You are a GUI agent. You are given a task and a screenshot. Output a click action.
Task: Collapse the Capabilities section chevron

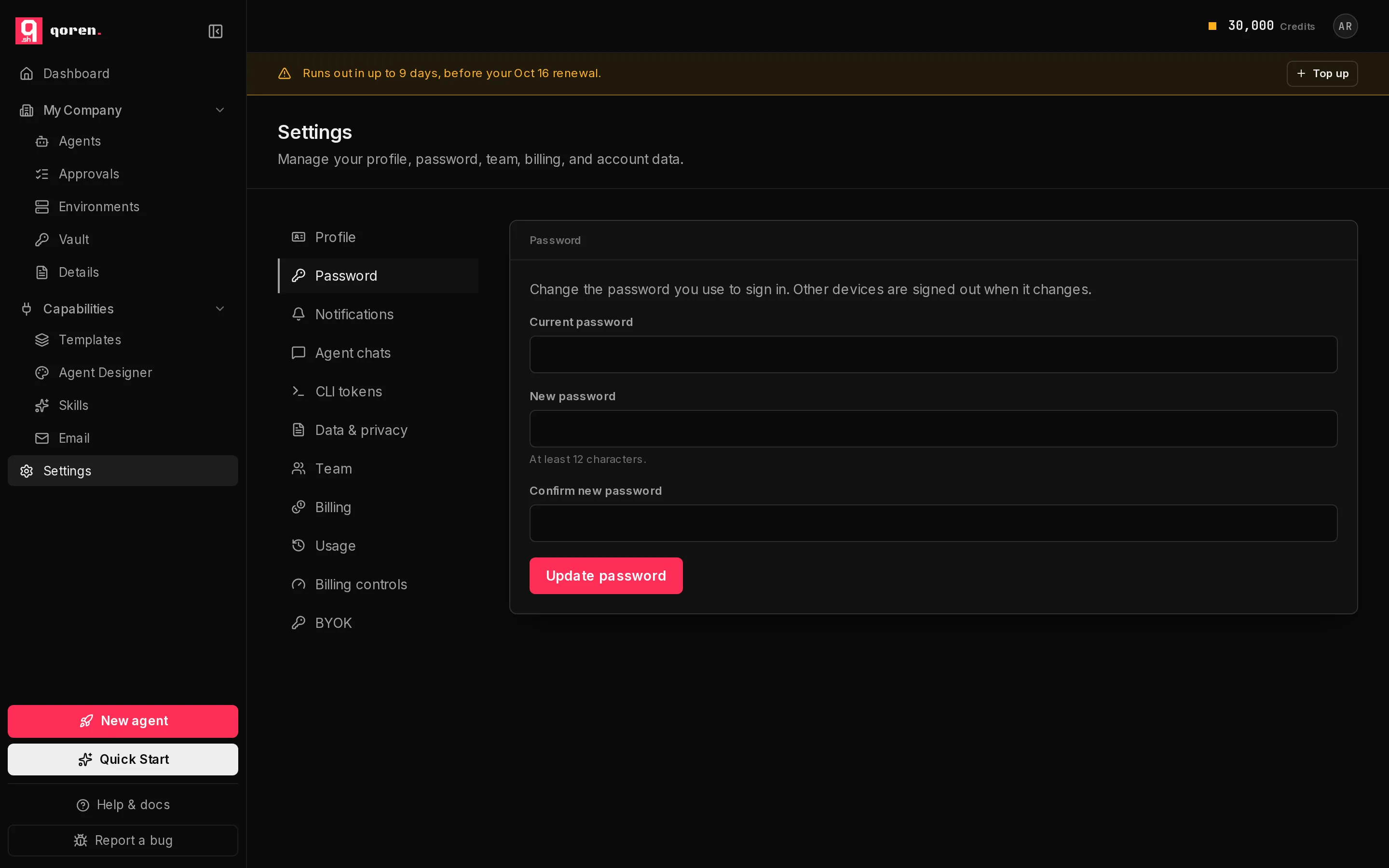(220, 309)
